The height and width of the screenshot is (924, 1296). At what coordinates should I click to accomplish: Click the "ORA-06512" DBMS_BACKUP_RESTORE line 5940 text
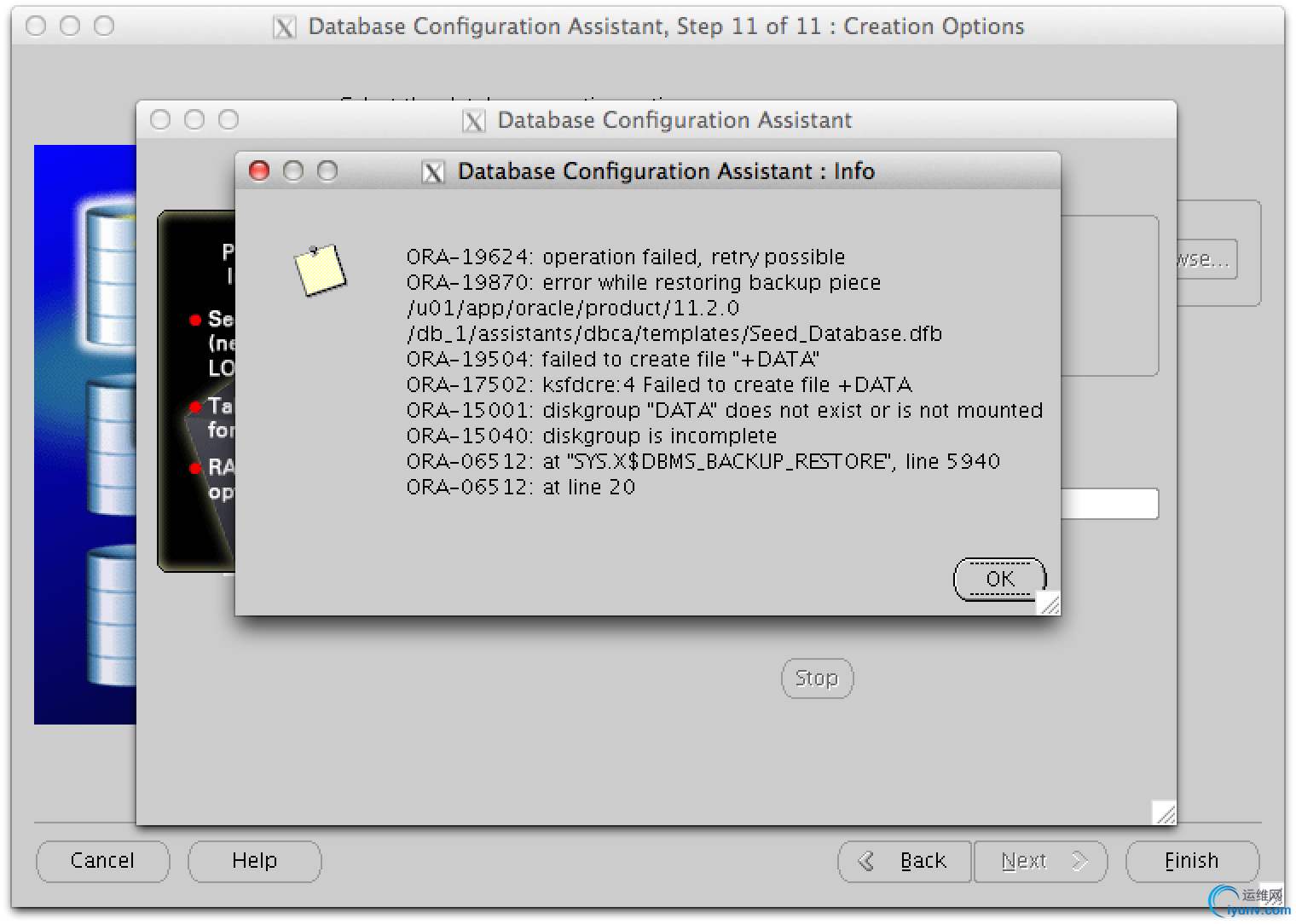tap(703, 461)
